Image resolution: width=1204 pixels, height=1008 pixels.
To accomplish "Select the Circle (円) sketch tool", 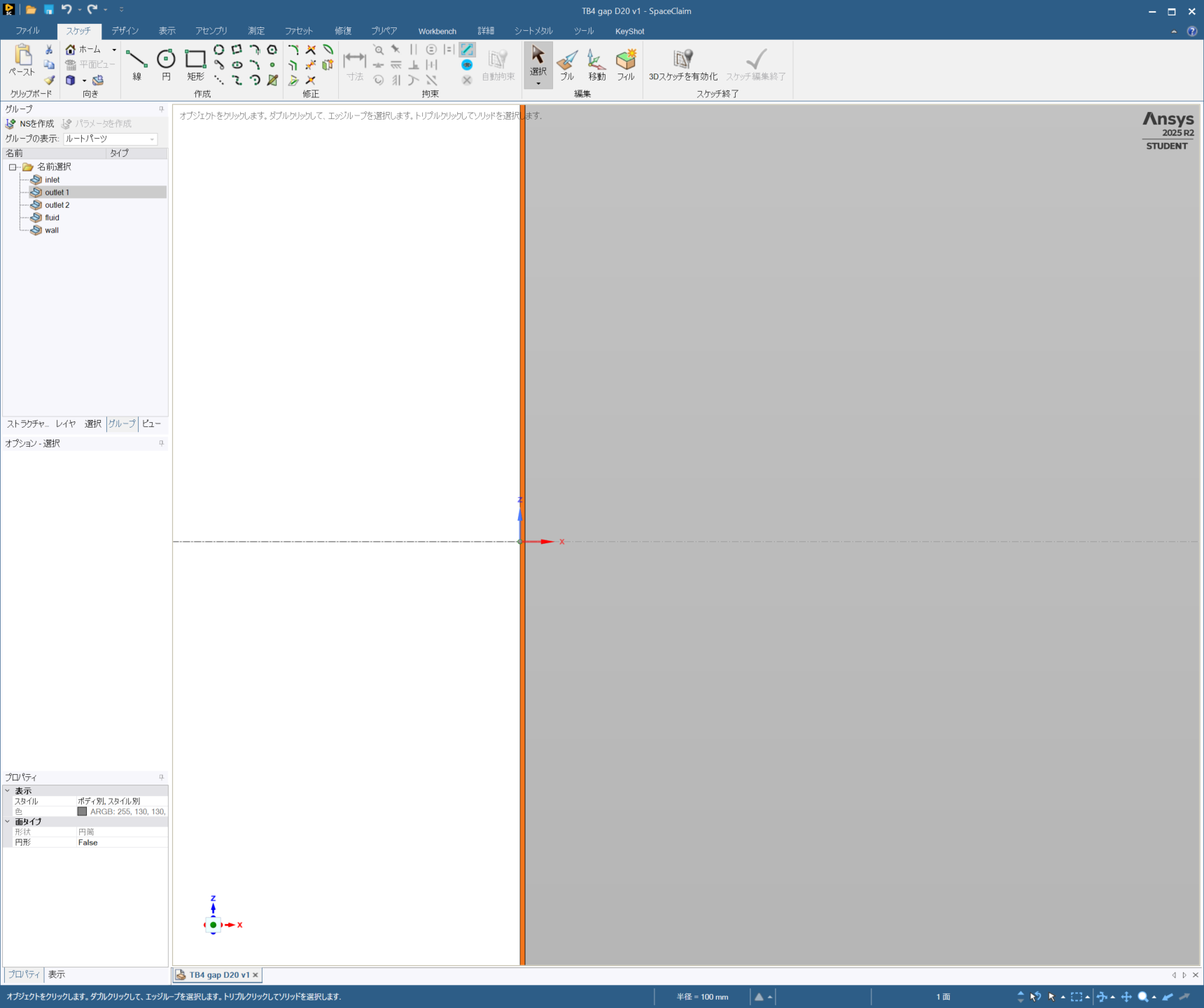I will click(x=166, y=64).
